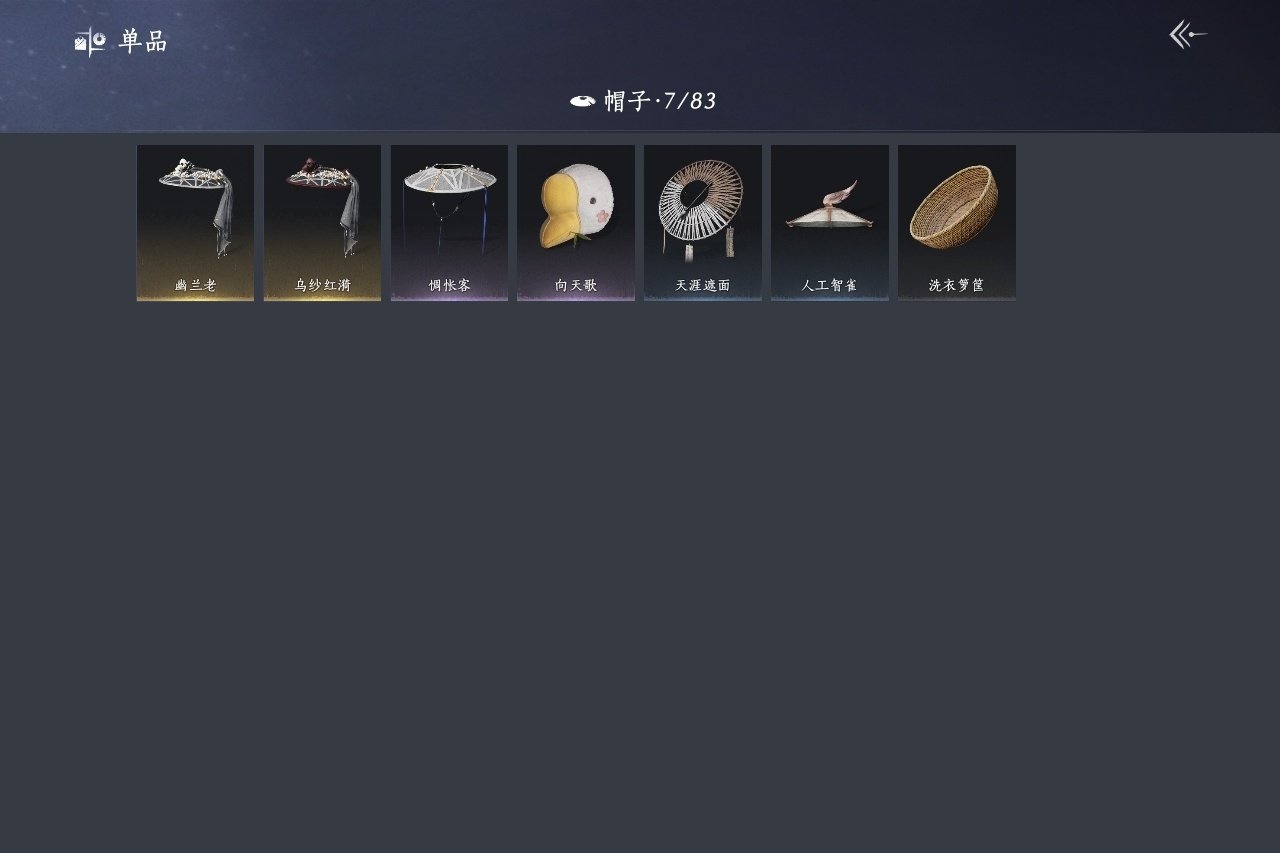
Task: Pick the fluffy duck hood 向天歌 image
Action: click(x=576, y=208)
